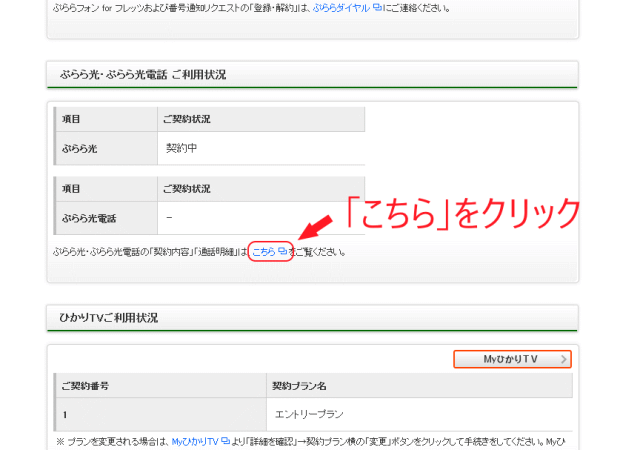Click the 項目 header above ぷらら光電話
The width and height of the screenshot is (640, 450).
tap(106, 189)
